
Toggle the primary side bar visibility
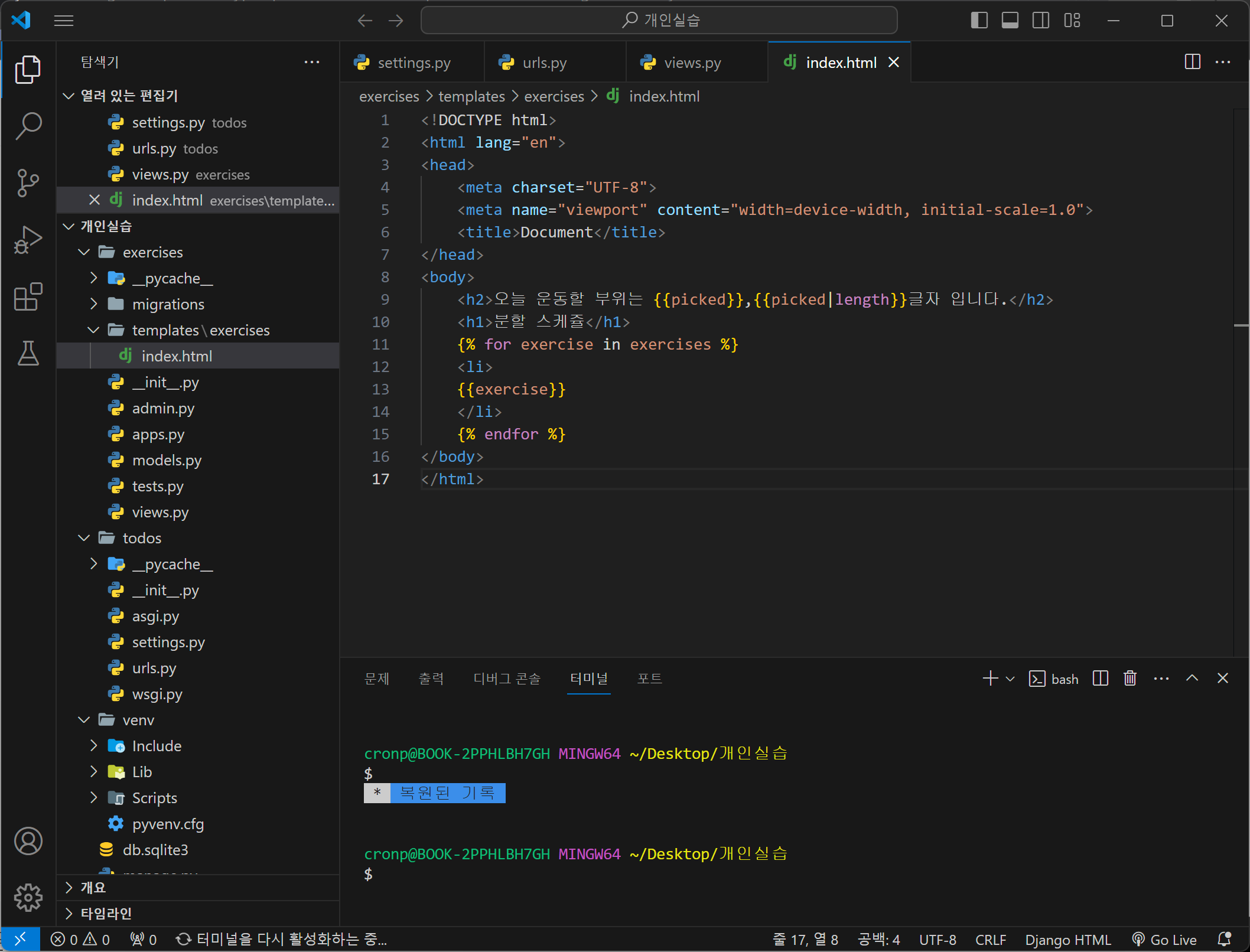[979, 21]
